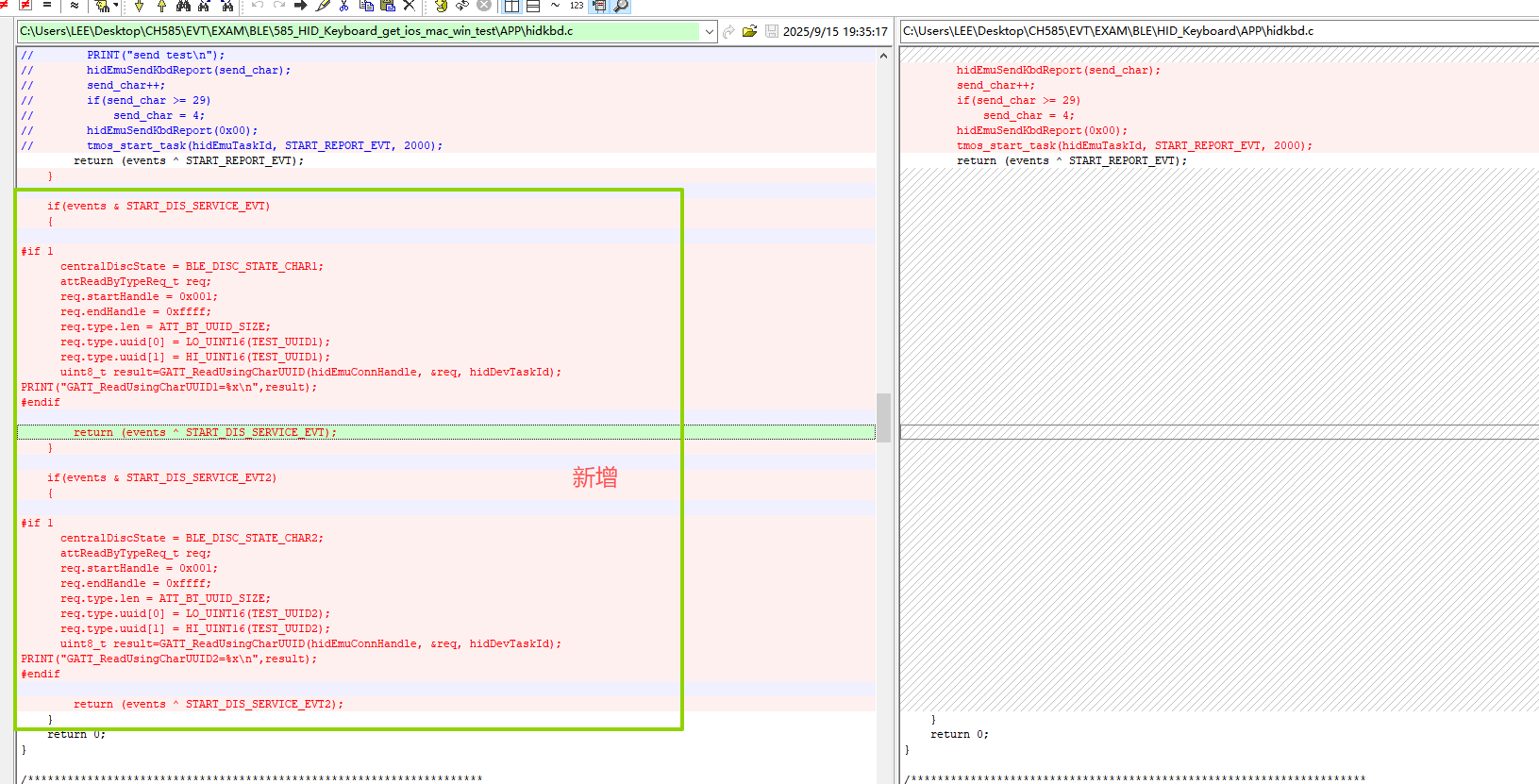Toggle the highlighted visible-whitespace toolbar icon
Image resolution: width=1539 pixels, height=784 pixels.
(x=599, y=6)
